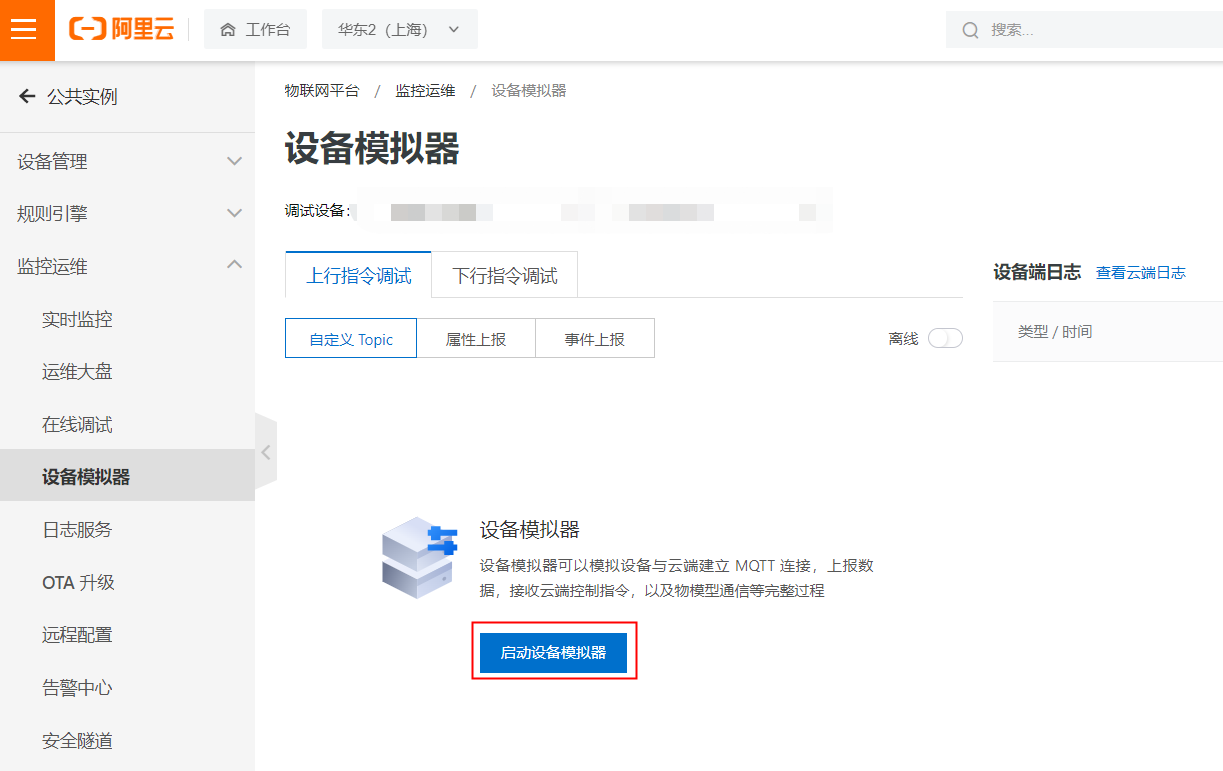Click the search magnifier icon
This screenshot has height=771, width=1223.
(969, 29)
